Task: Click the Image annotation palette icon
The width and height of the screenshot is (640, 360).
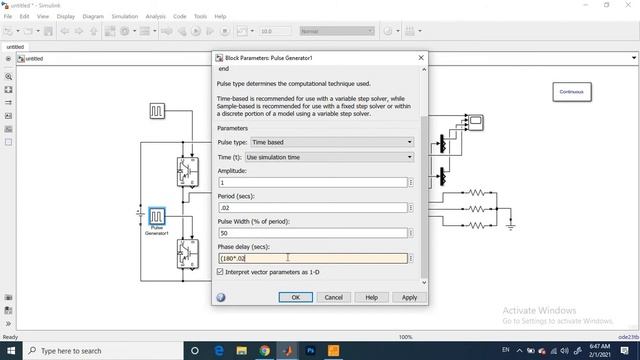Action: click(9, 116)
